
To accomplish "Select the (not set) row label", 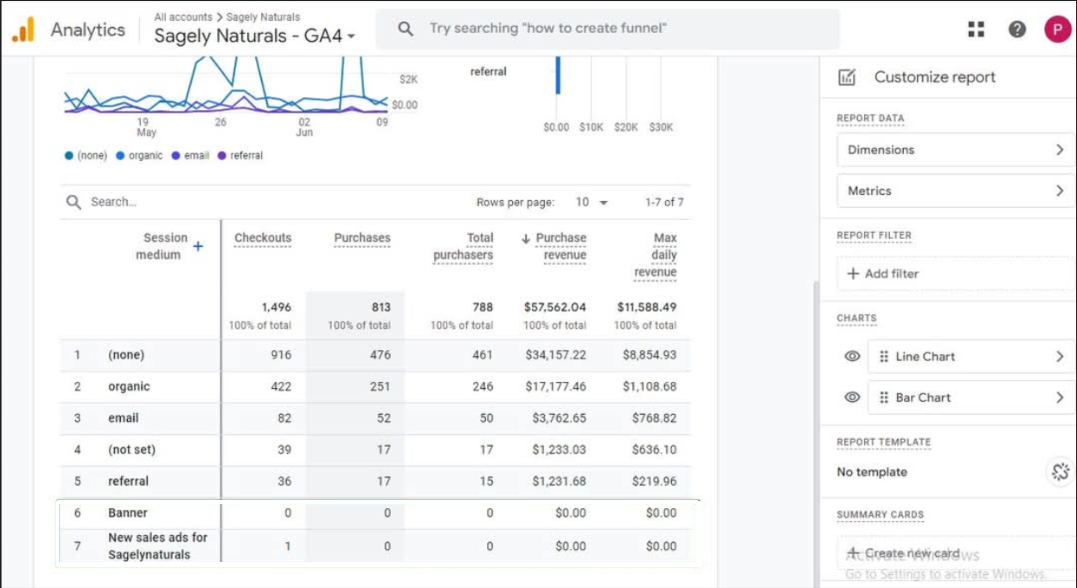I will (132, 450).
